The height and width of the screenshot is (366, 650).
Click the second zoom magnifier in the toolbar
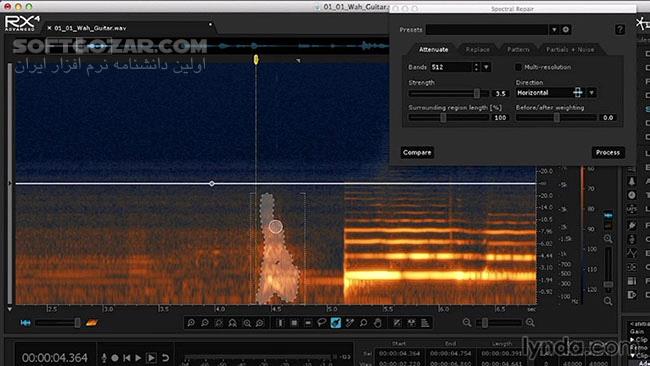pos(205,322)
